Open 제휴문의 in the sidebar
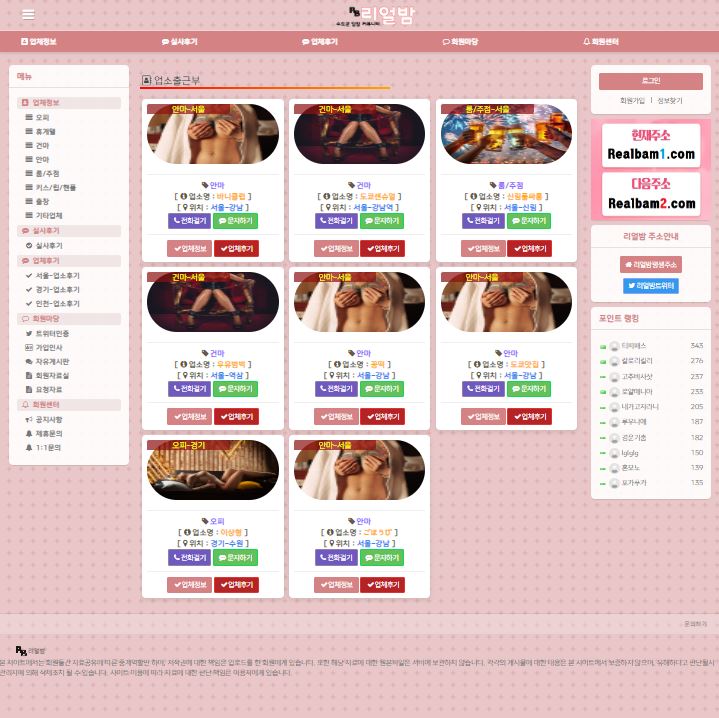 tap(44, 434)
